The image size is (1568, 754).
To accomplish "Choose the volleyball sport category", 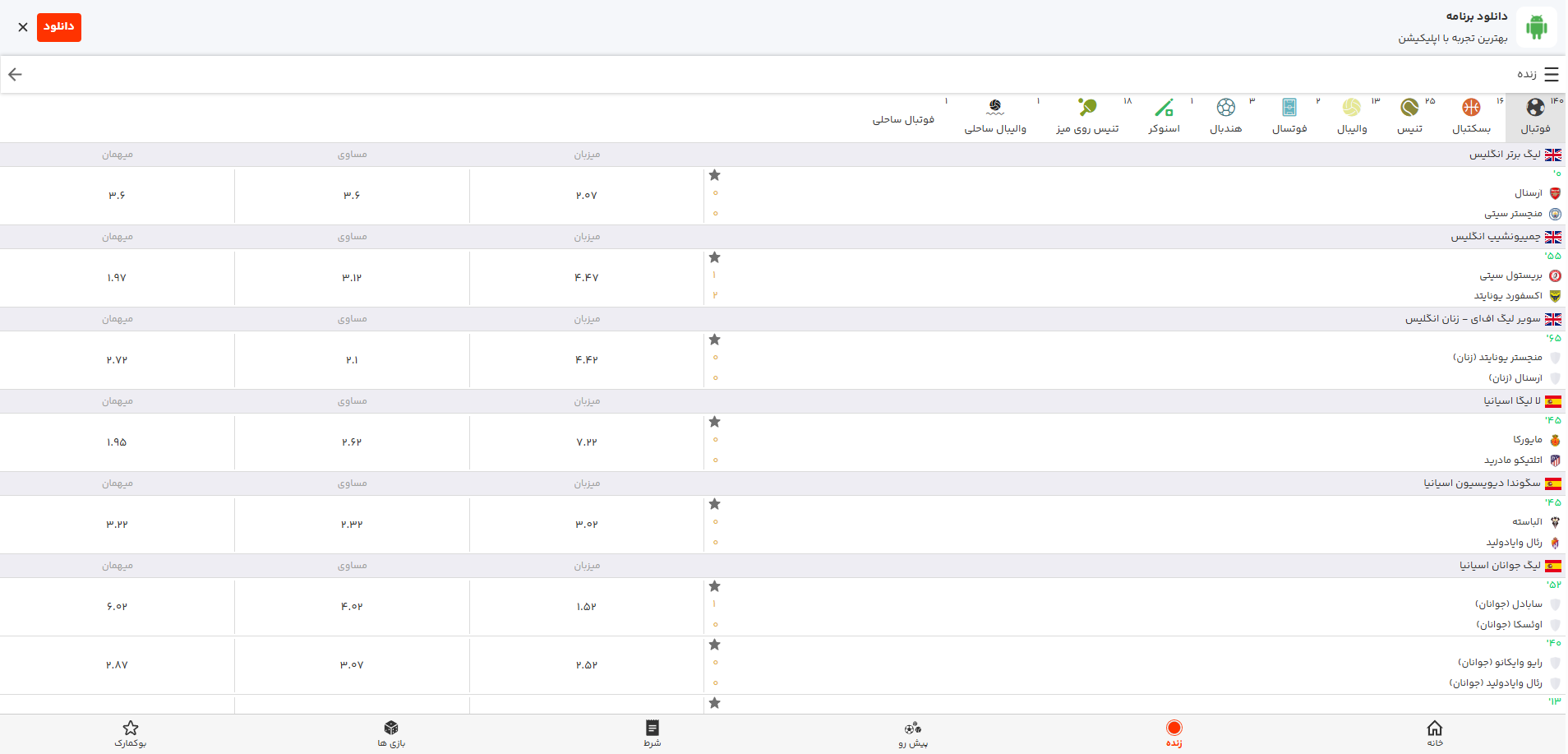I will click(1352, 116).
